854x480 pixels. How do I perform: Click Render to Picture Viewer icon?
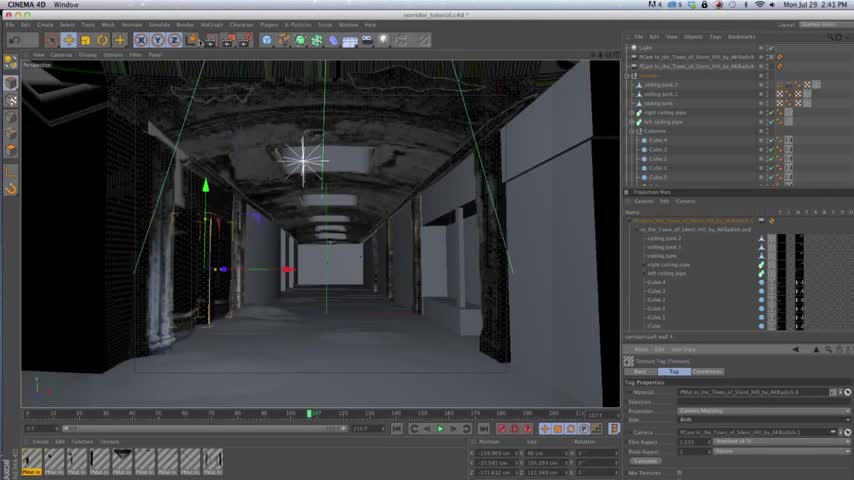pyautogui.click(x=228, y=40)
